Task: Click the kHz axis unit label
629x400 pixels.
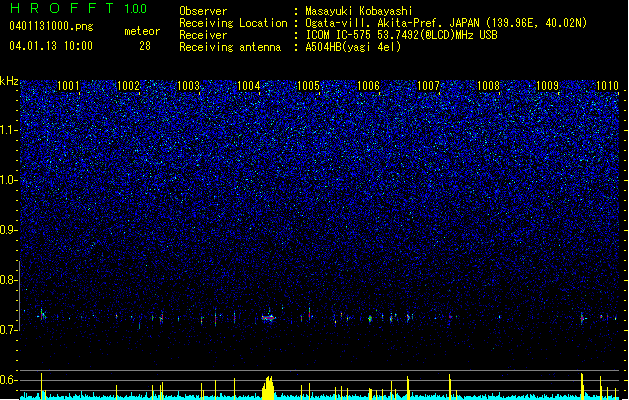Action: [x=9, y=81]
